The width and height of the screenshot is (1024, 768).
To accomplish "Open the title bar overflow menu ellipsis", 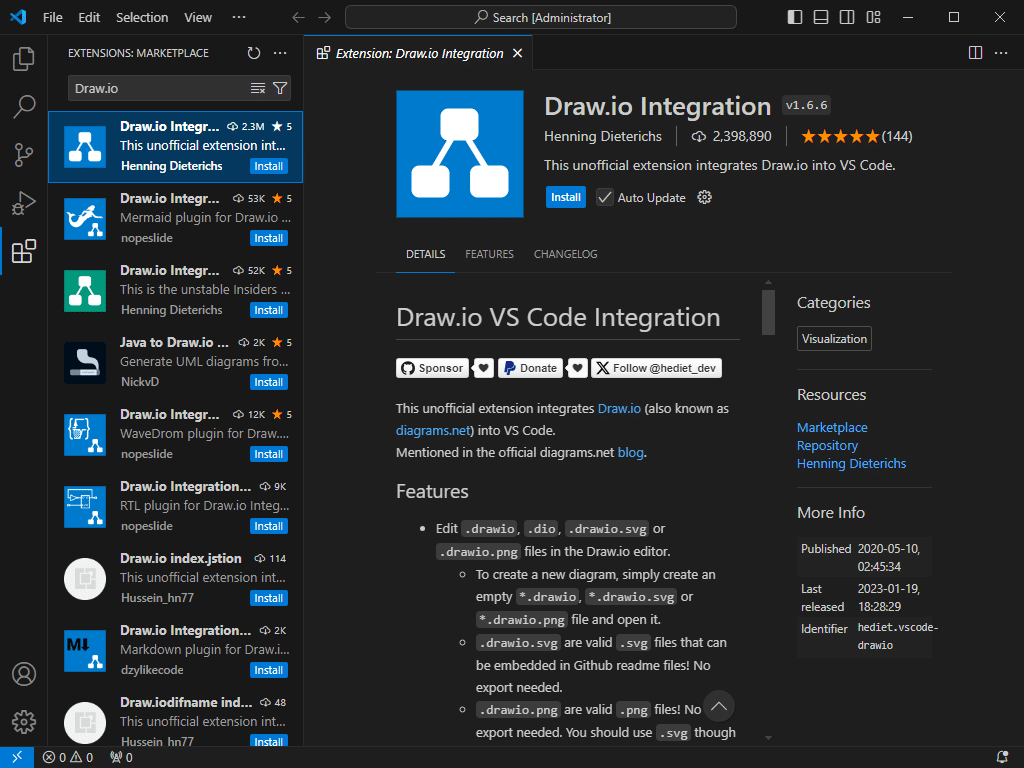I will pos(239,18).
